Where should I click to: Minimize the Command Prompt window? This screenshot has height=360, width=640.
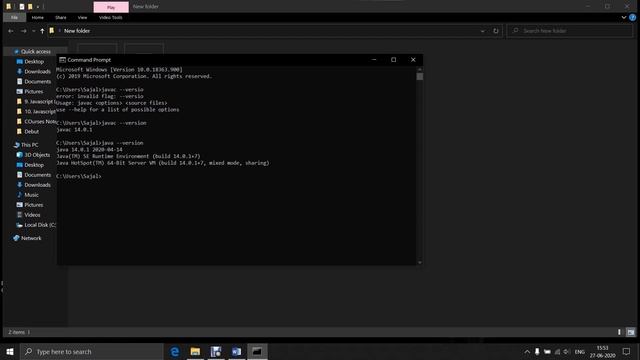point(374,60)
